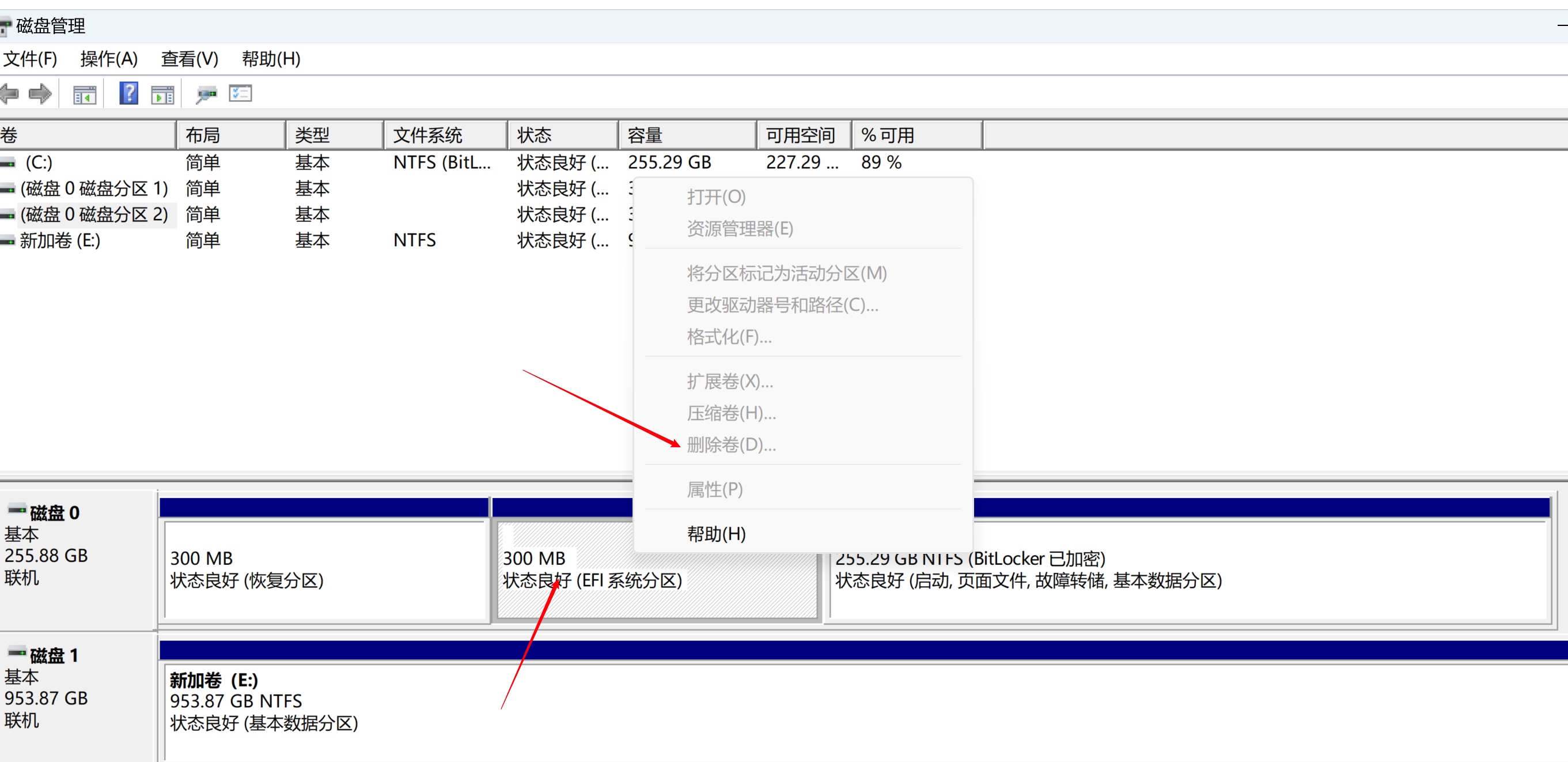Click the Rescan disks toolbar icon
Image resolution: width=1568 pixels, height=762 pixels.
pos(206,95)
